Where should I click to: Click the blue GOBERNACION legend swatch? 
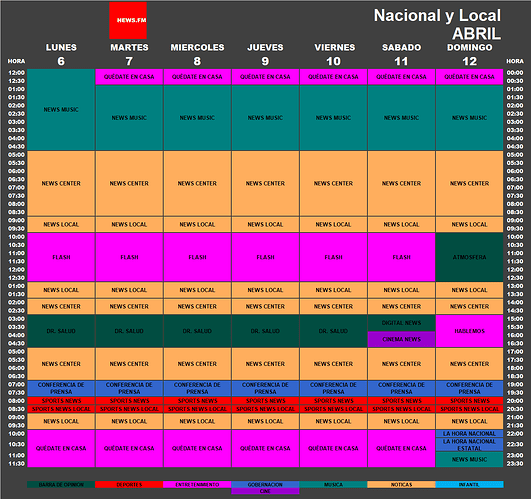(265, 485)
